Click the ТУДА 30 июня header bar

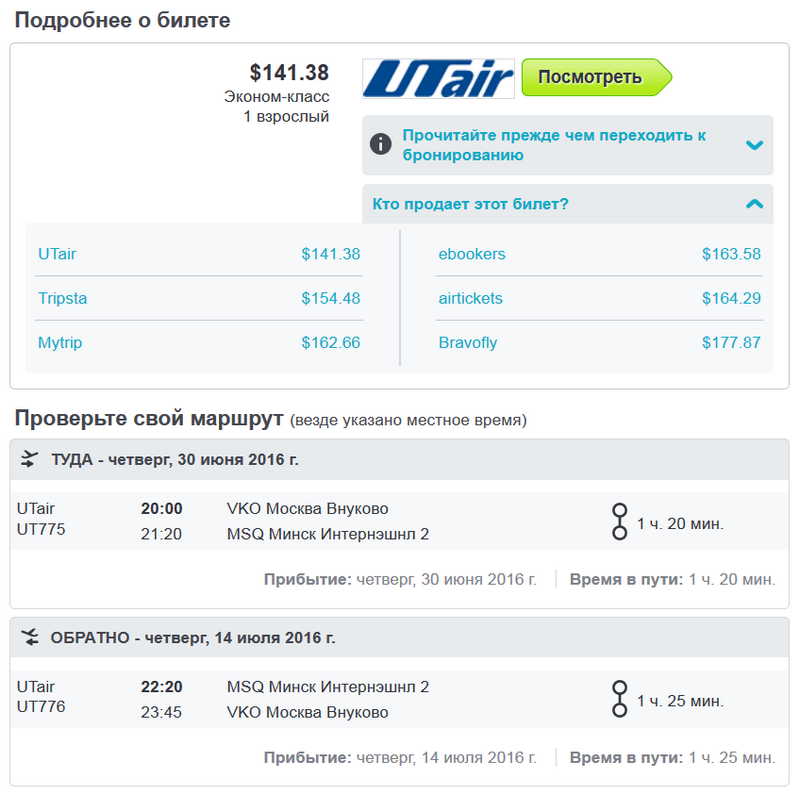[399, 459]
